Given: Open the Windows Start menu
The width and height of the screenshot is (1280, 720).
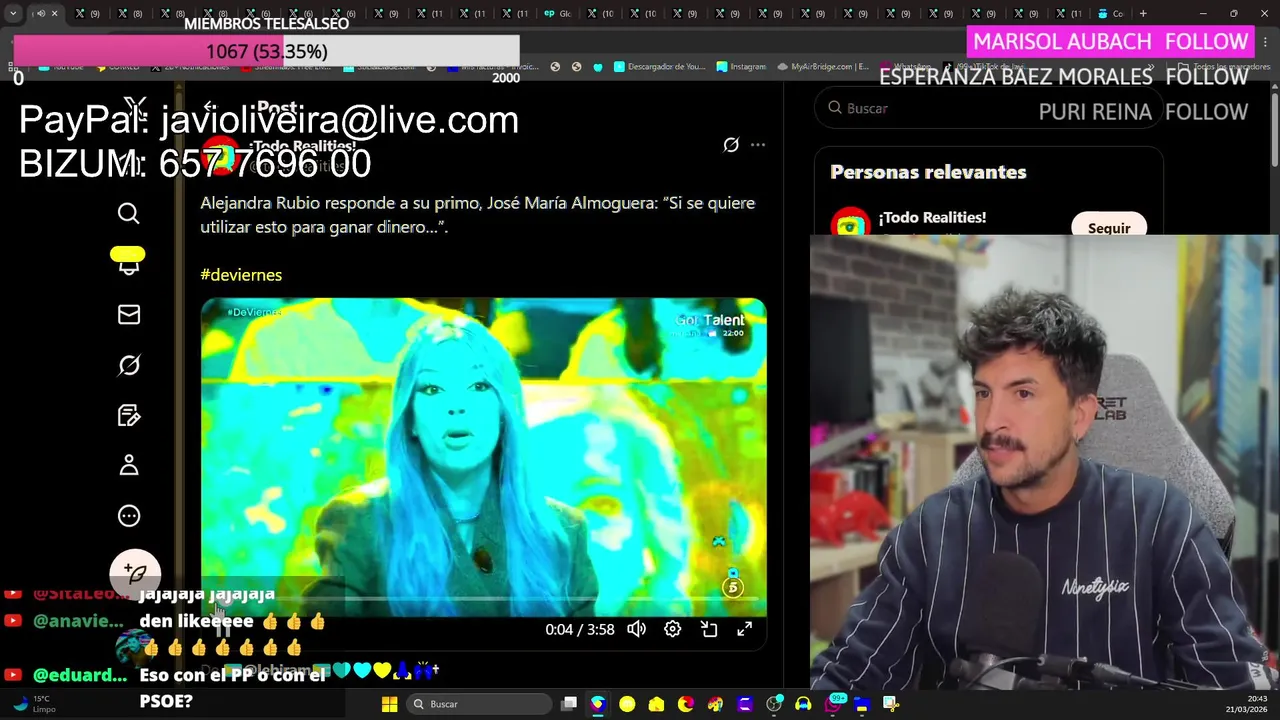Looking at the screenshot, I should click(390, 704).
